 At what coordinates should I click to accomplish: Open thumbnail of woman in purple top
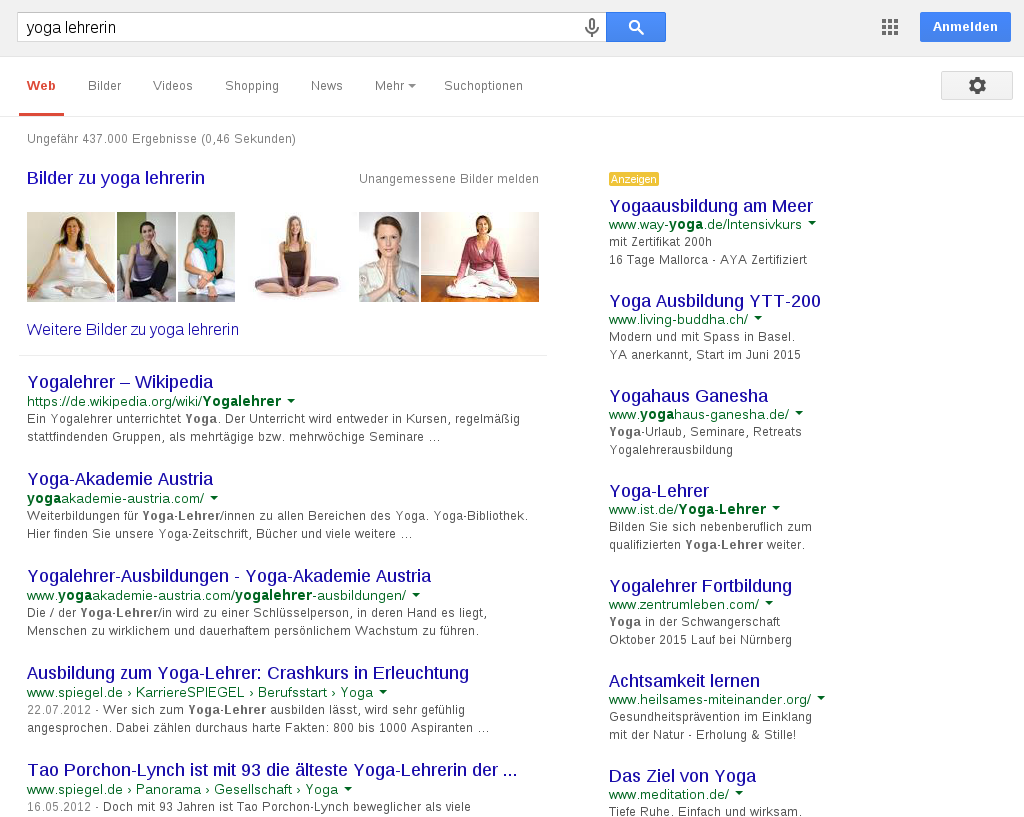click(146, 257)
